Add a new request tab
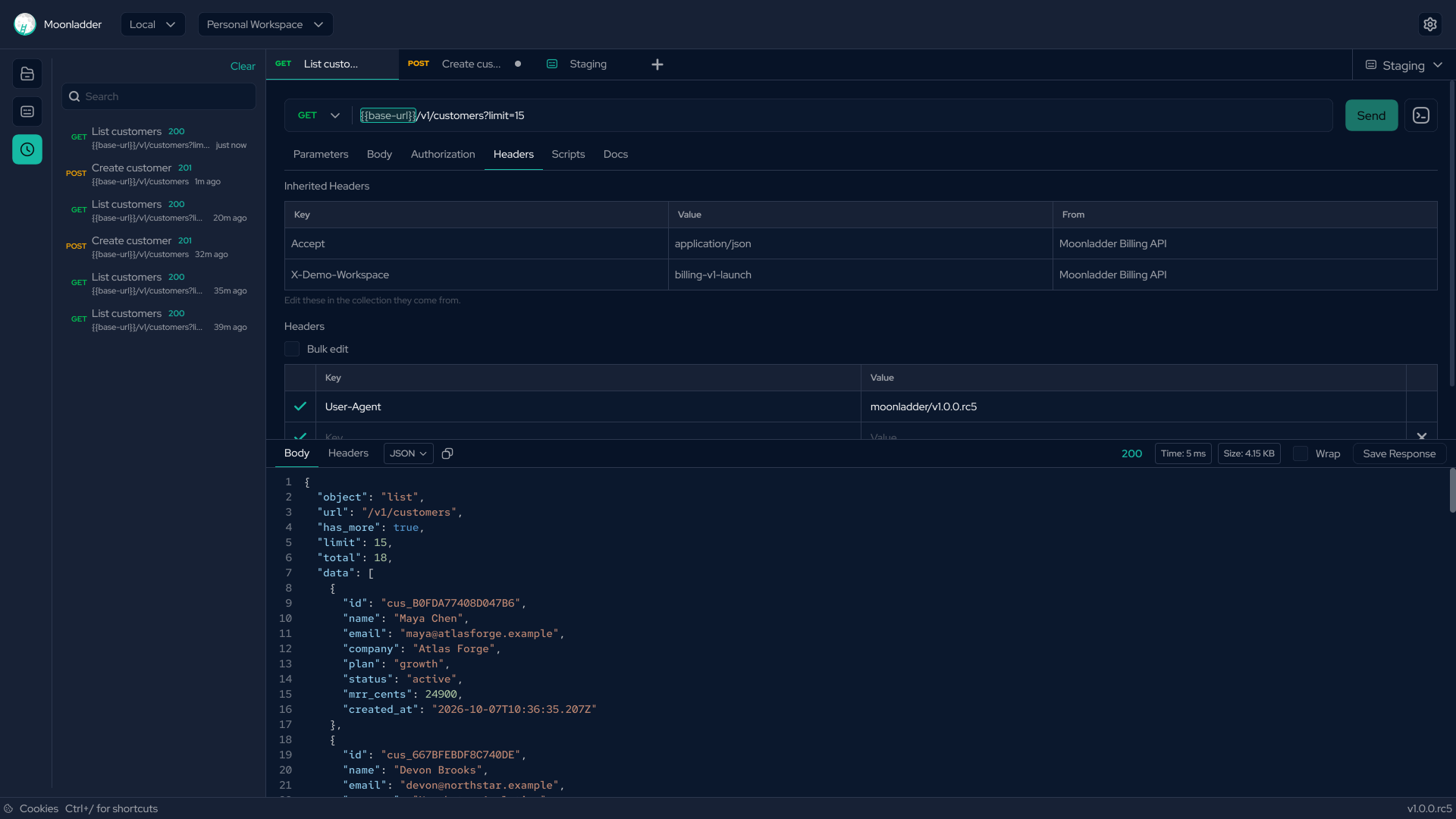Screen dimensions: 1456x819 pos(657,64)
